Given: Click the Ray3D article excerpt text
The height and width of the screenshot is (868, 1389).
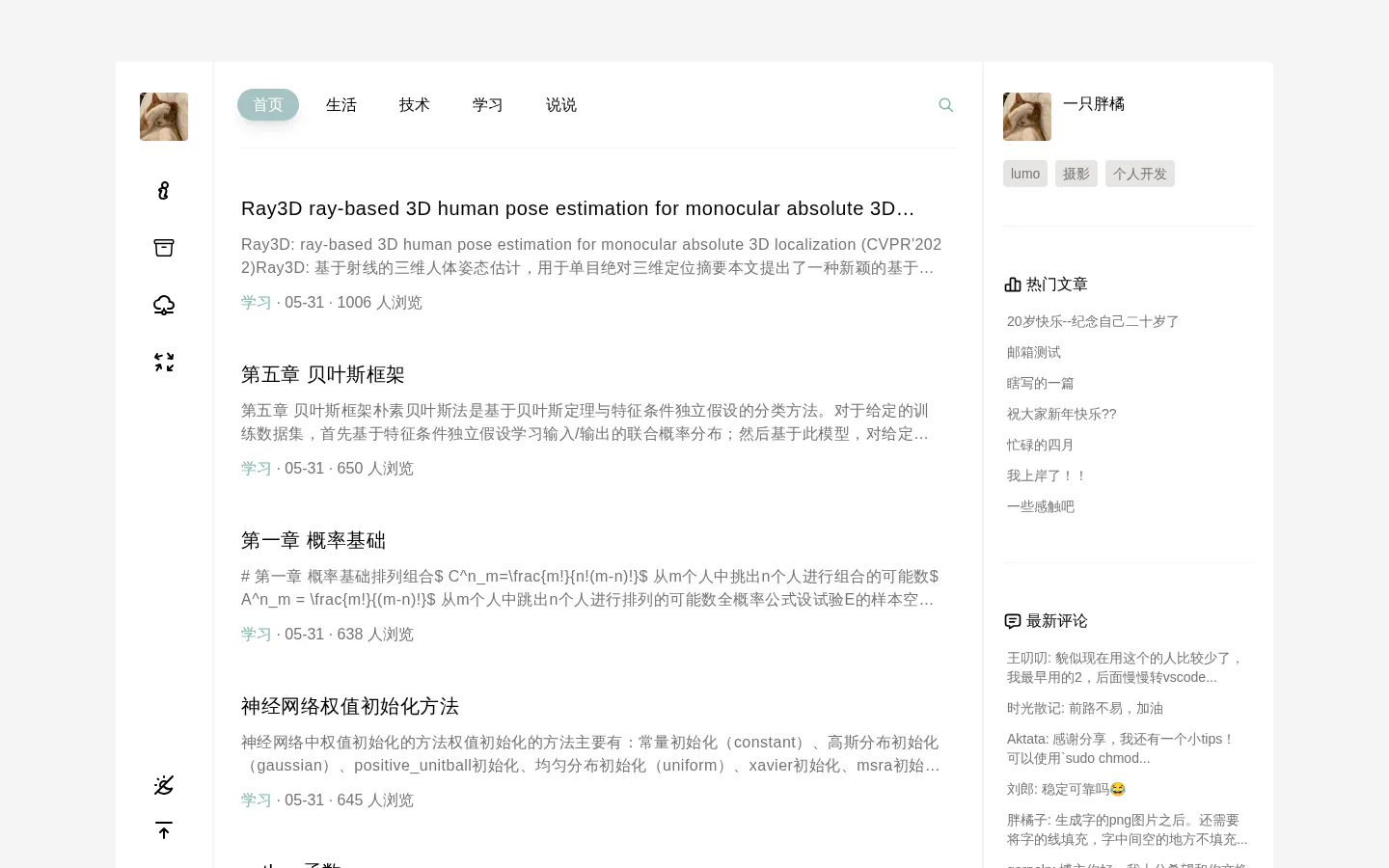Looking at the screenshot, I should (x=591, y=257).
